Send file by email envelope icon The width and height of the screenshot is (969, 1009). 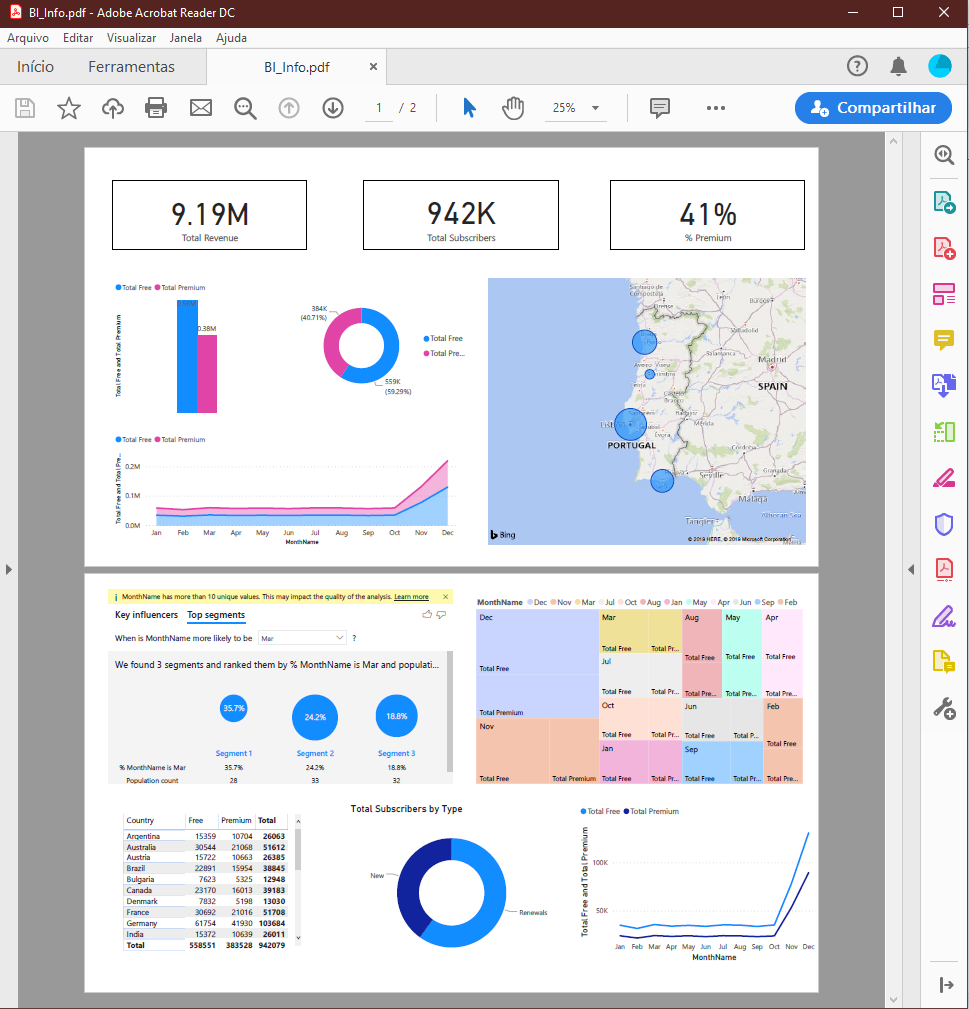[201, 108]
